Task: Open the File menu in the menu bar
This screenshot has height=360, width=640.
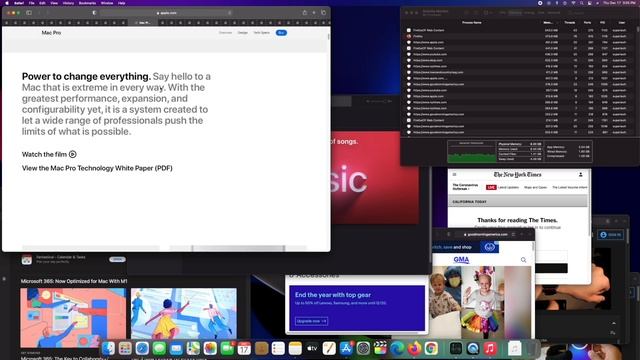Action: click(31, 3)
